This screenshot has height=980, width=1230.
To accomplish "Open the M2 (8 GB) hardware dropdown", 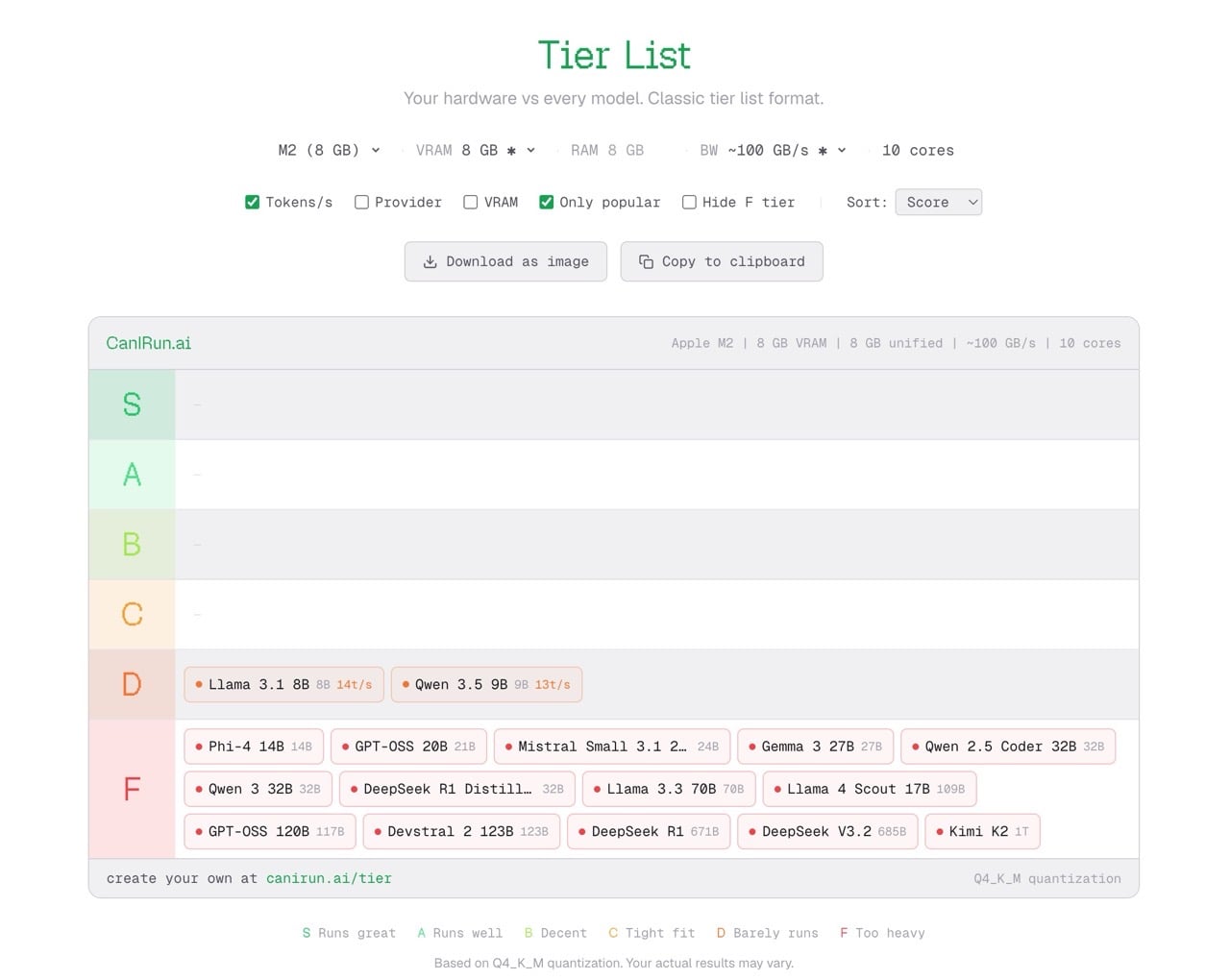I will [x=329, y=150].
